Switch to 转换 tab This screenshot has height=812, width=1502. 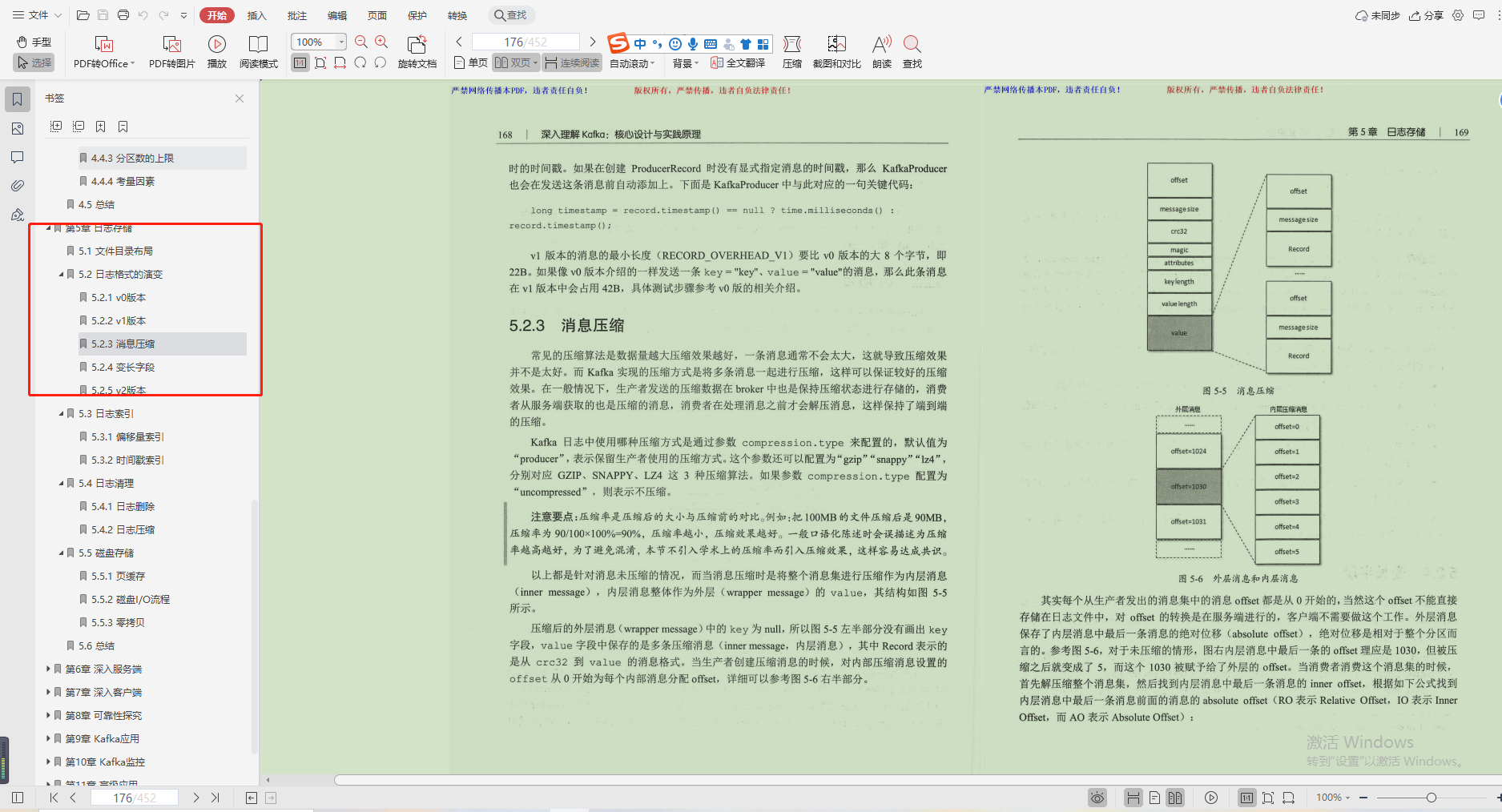(x=457, y=15)
